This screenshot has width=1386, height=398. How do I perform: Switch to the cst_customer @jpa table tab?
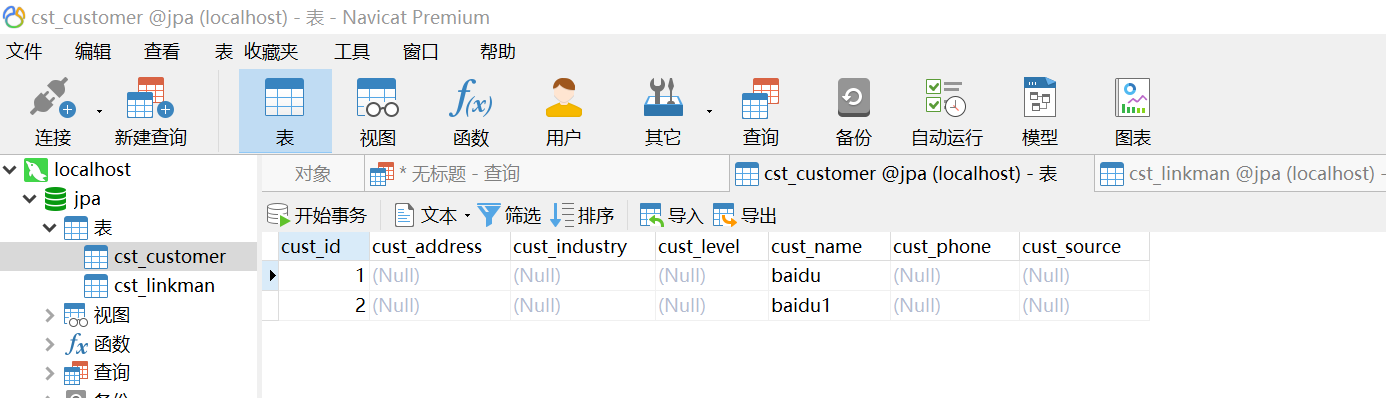[x=911, y=174]
